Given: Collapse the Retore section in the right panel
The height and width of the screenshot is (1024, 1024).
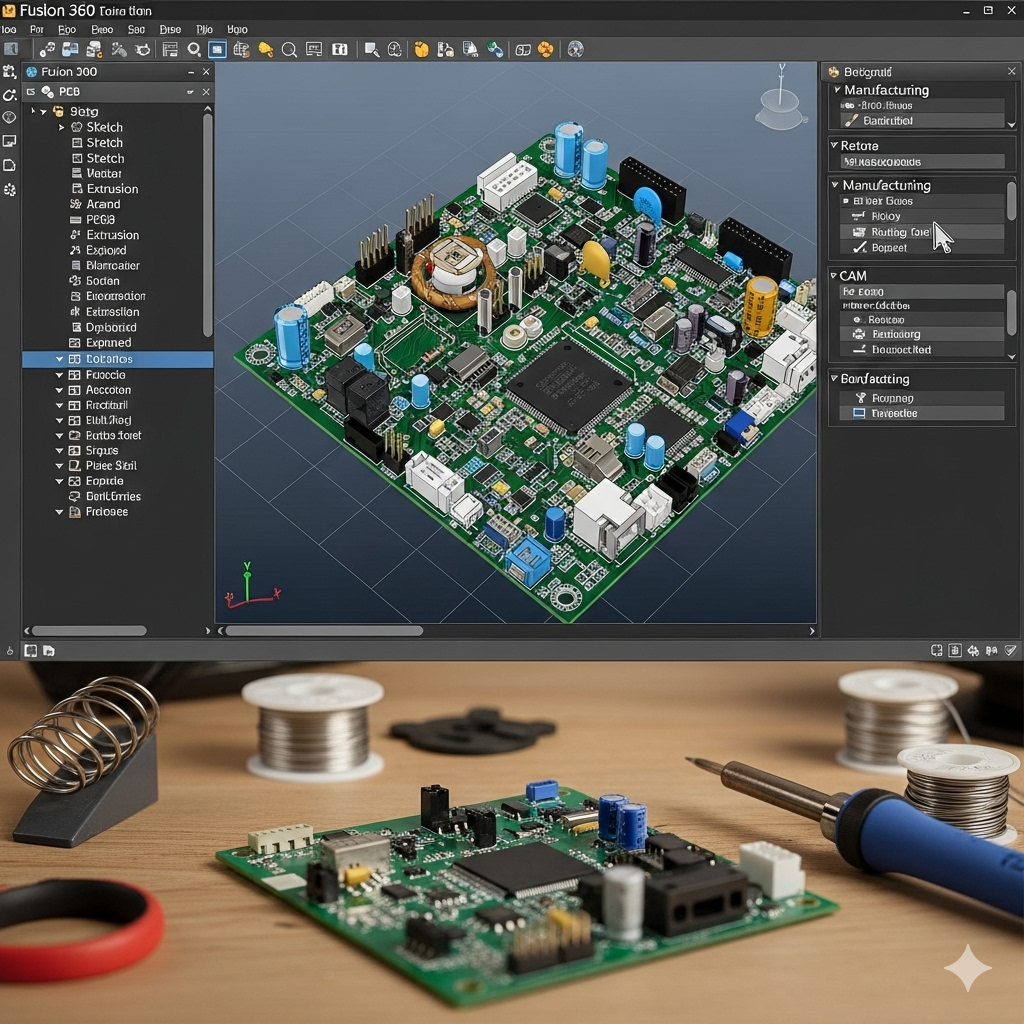Looking at the screenshot, I should pos(834,145).
